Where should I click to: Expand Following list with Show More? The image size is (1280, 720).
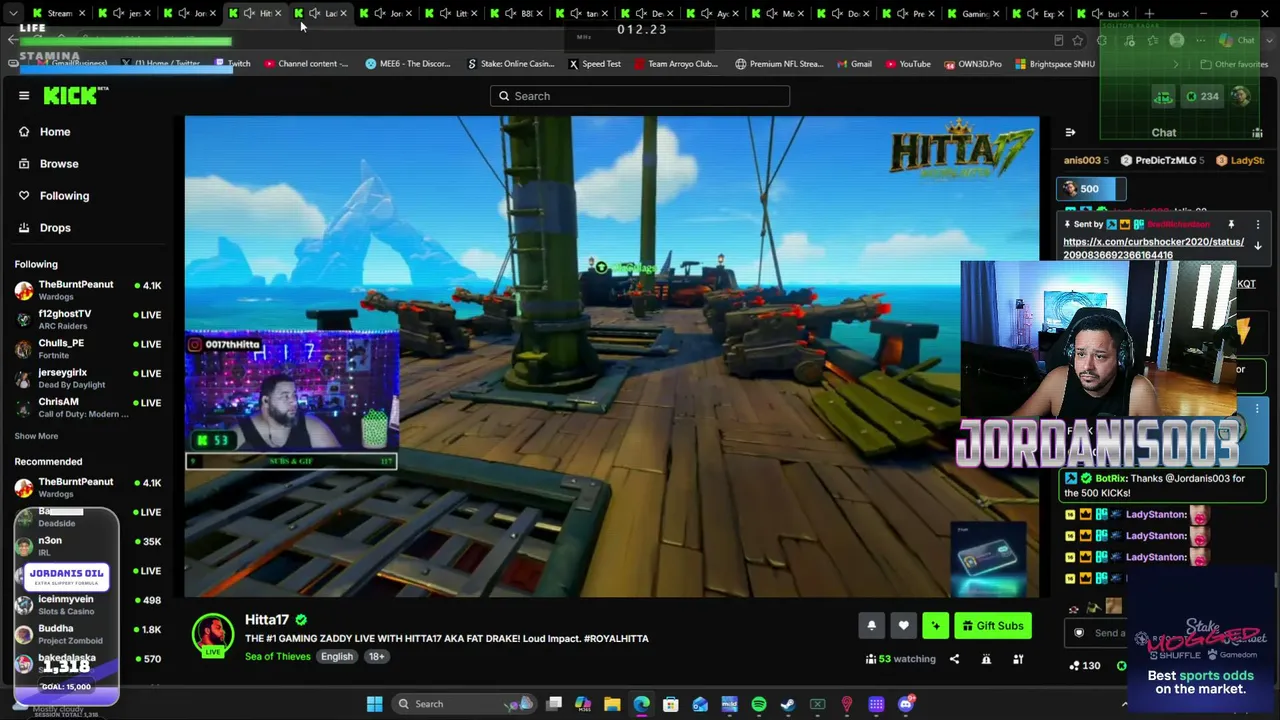36,436
